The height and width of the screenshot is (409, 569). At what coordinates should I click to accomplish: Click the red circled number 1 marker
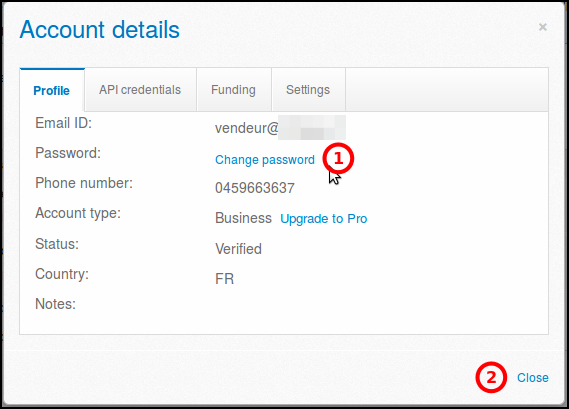click(338, 158)
